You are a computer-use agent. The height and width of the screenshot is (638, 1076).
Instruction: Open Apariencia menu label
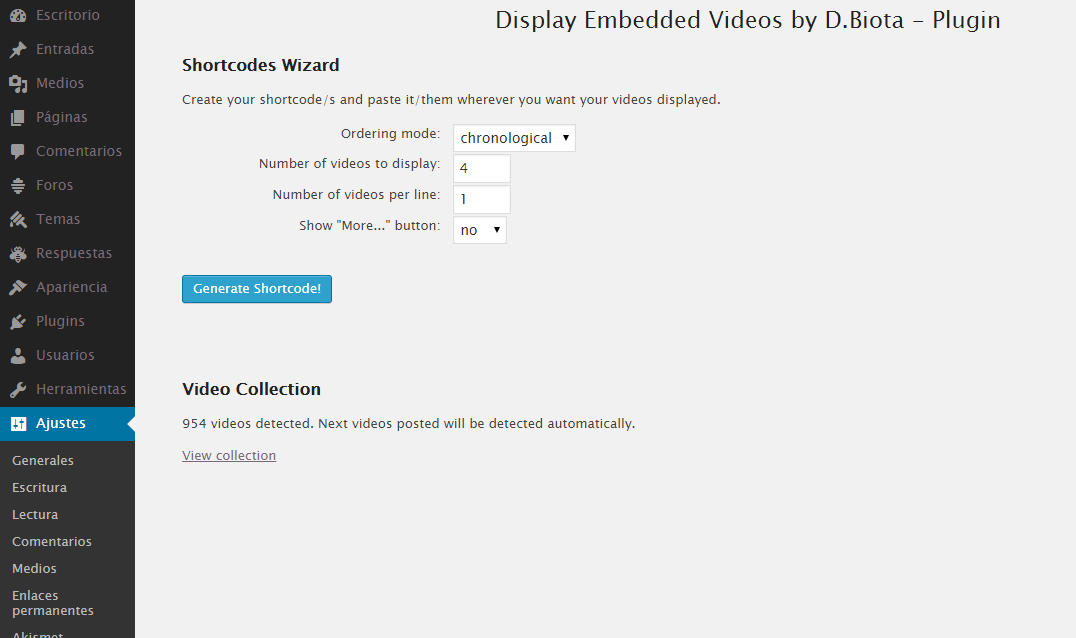[71, 287]
